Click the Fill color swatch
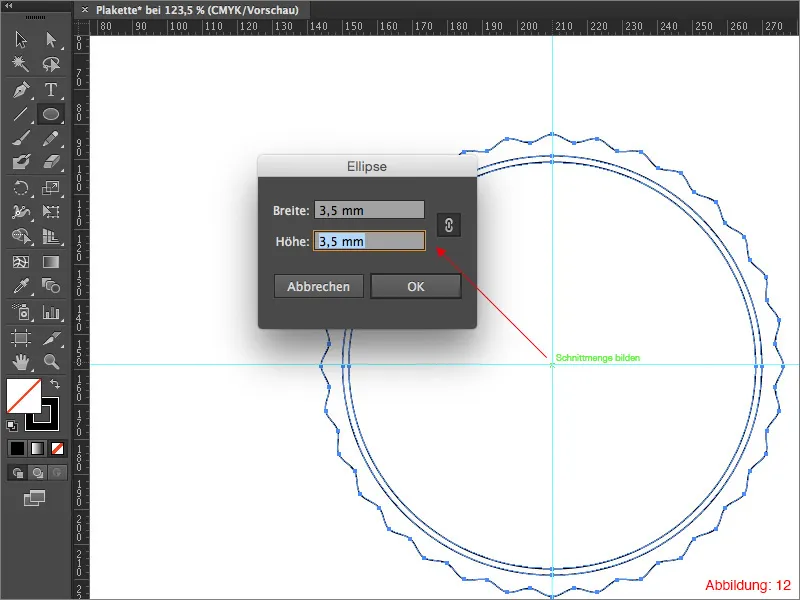 23,395
